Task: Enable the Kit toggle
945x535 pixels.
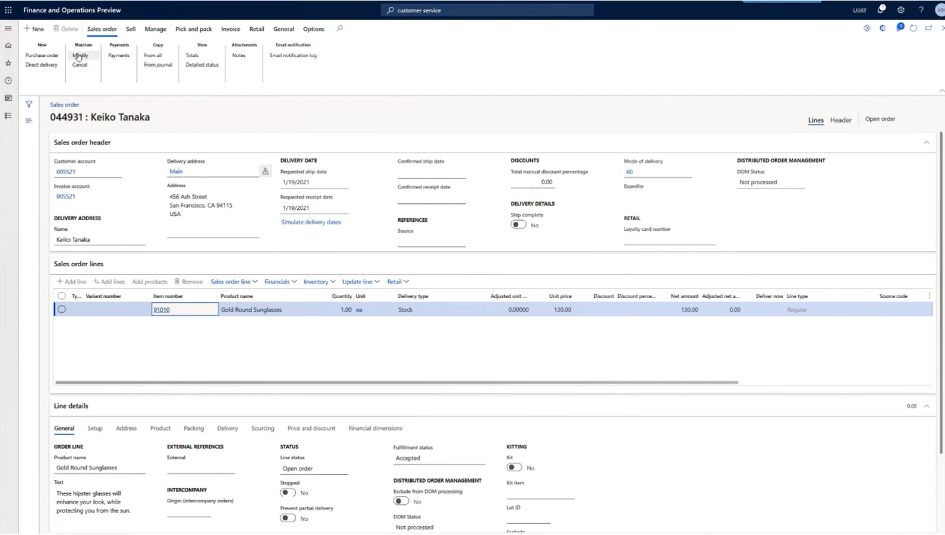Action: tap(514, 467)
